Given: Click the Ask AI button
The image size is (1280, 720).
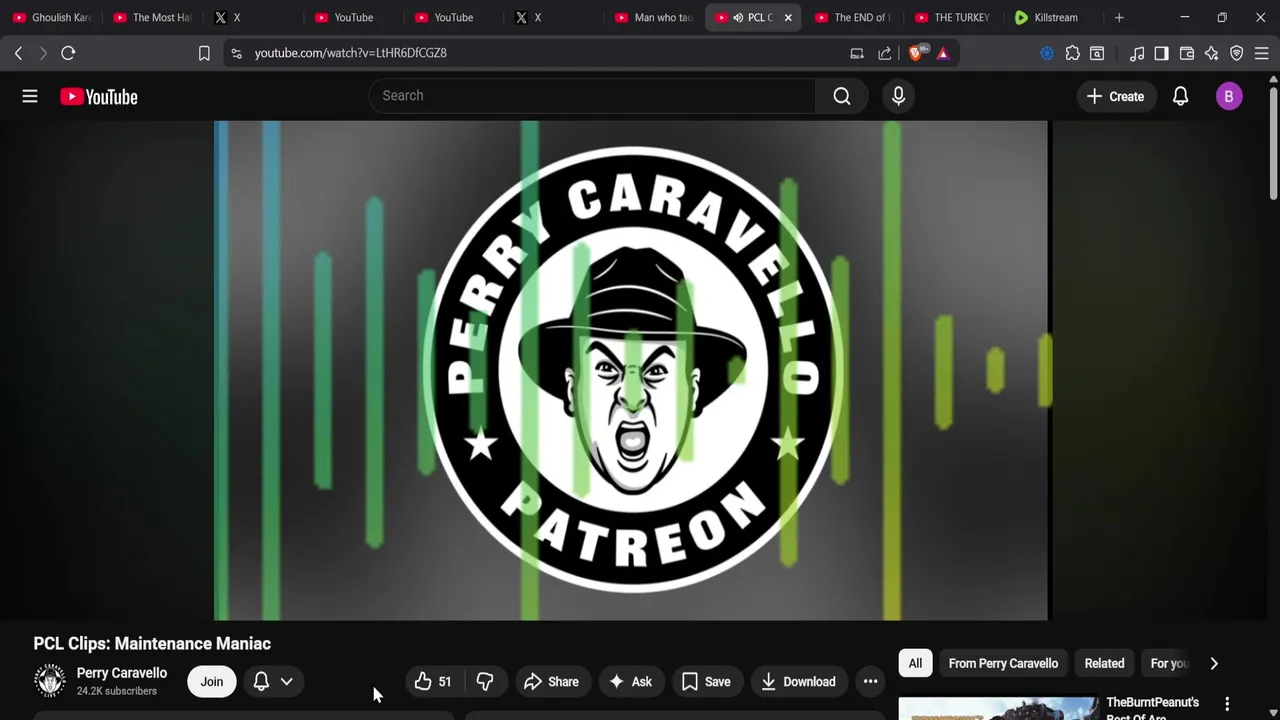Looking at the screenshot, I should click(x=631, y=682).
